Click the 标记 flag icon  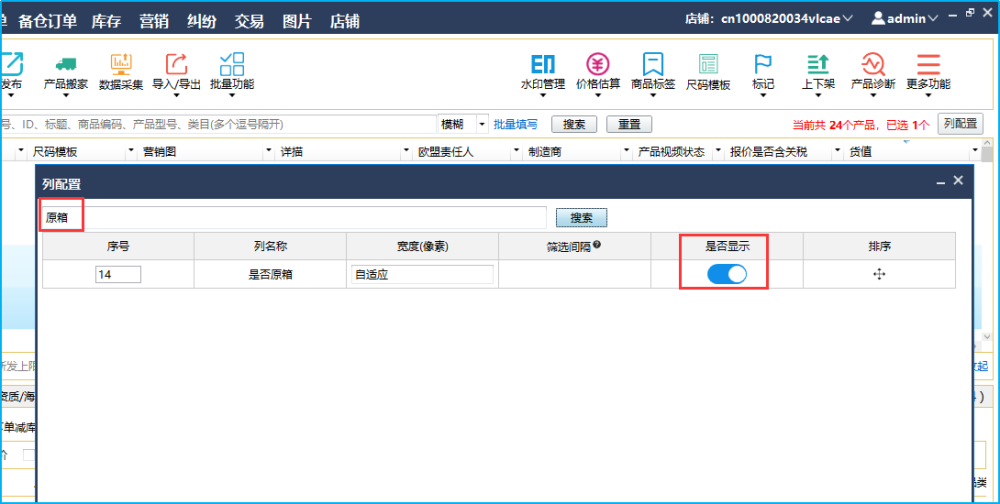tap(763, 64)
